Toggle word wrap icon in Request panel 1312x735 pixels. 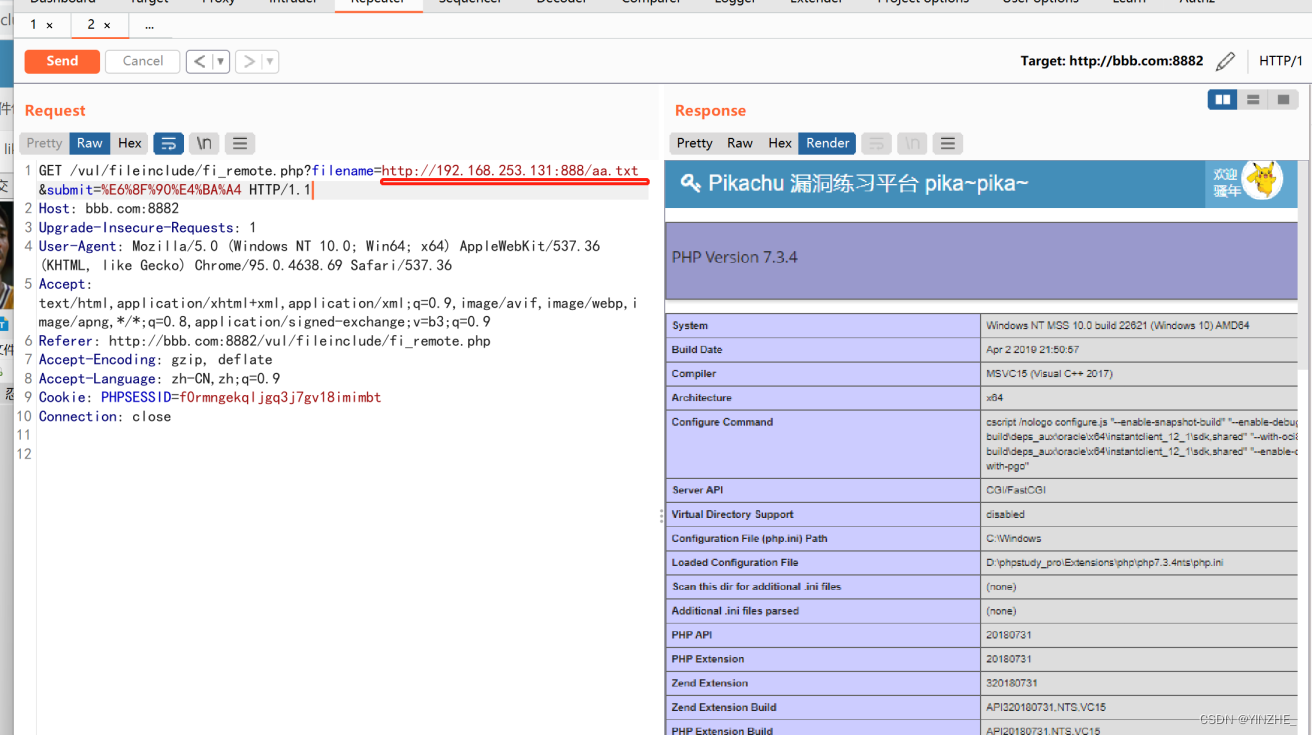click(x=169, y=143)
